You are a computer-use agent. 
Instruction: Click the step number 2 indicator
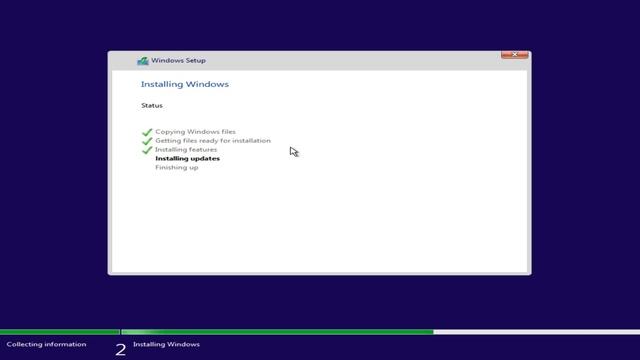click(120, 350)
